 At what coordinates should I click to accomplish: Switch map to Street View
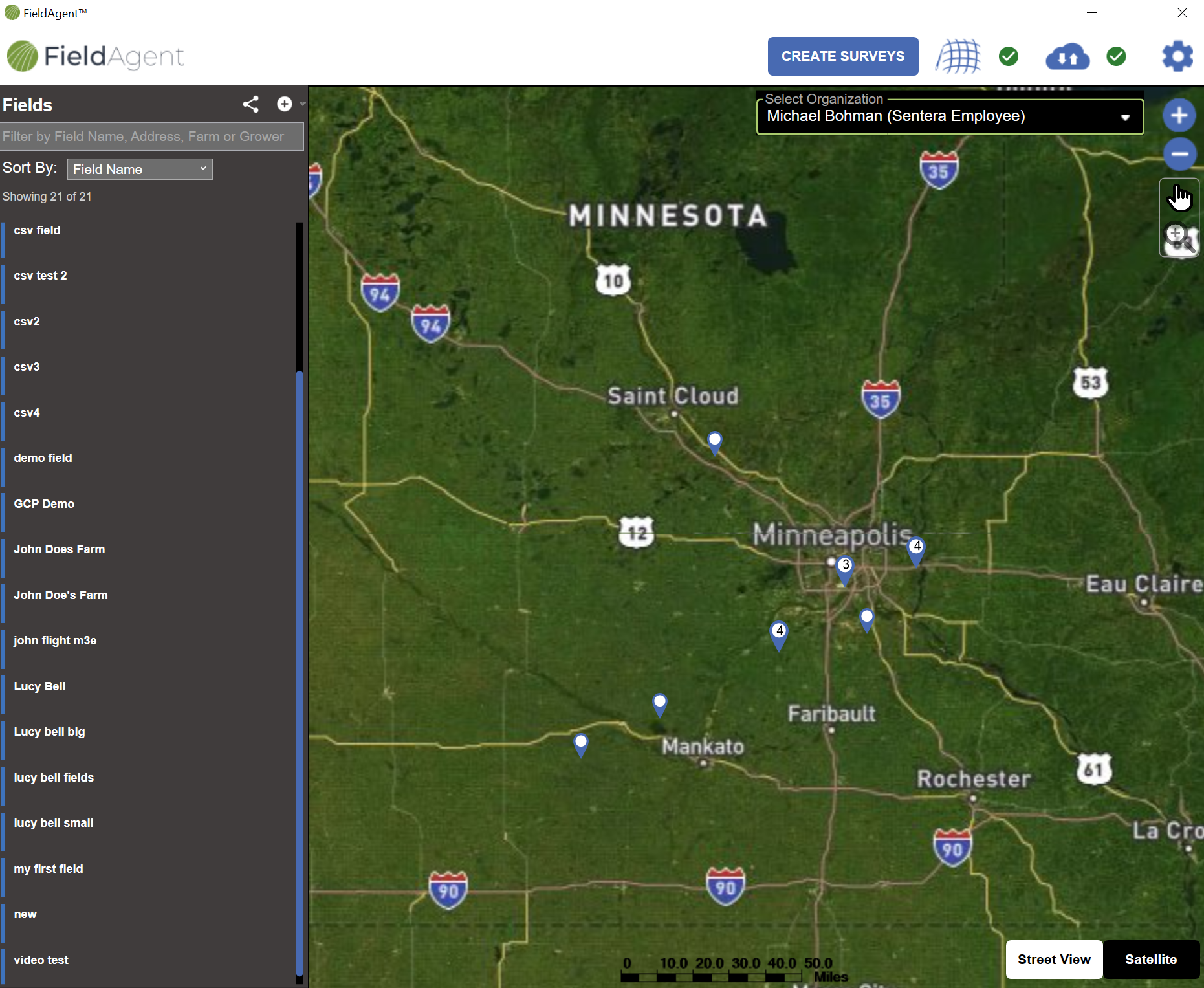pyautogui.click(x=1053, y=959)
